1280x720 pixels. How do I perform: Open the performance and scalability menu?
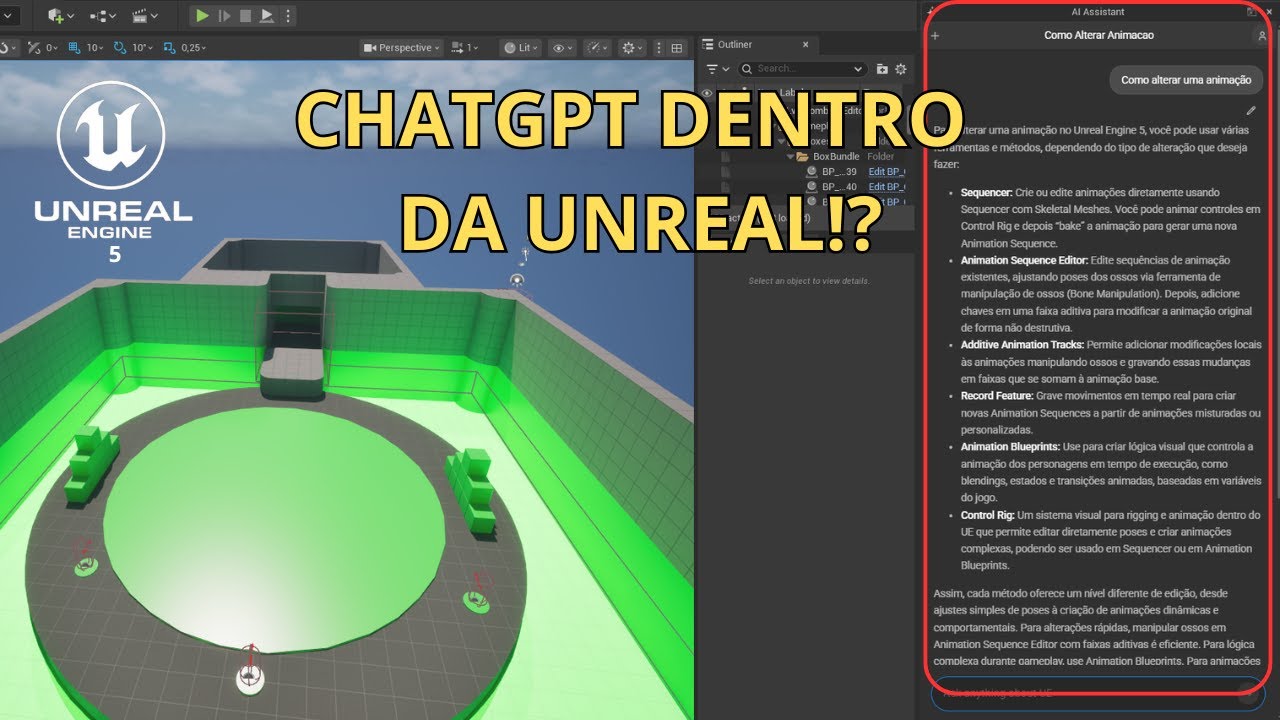[597, 47]
